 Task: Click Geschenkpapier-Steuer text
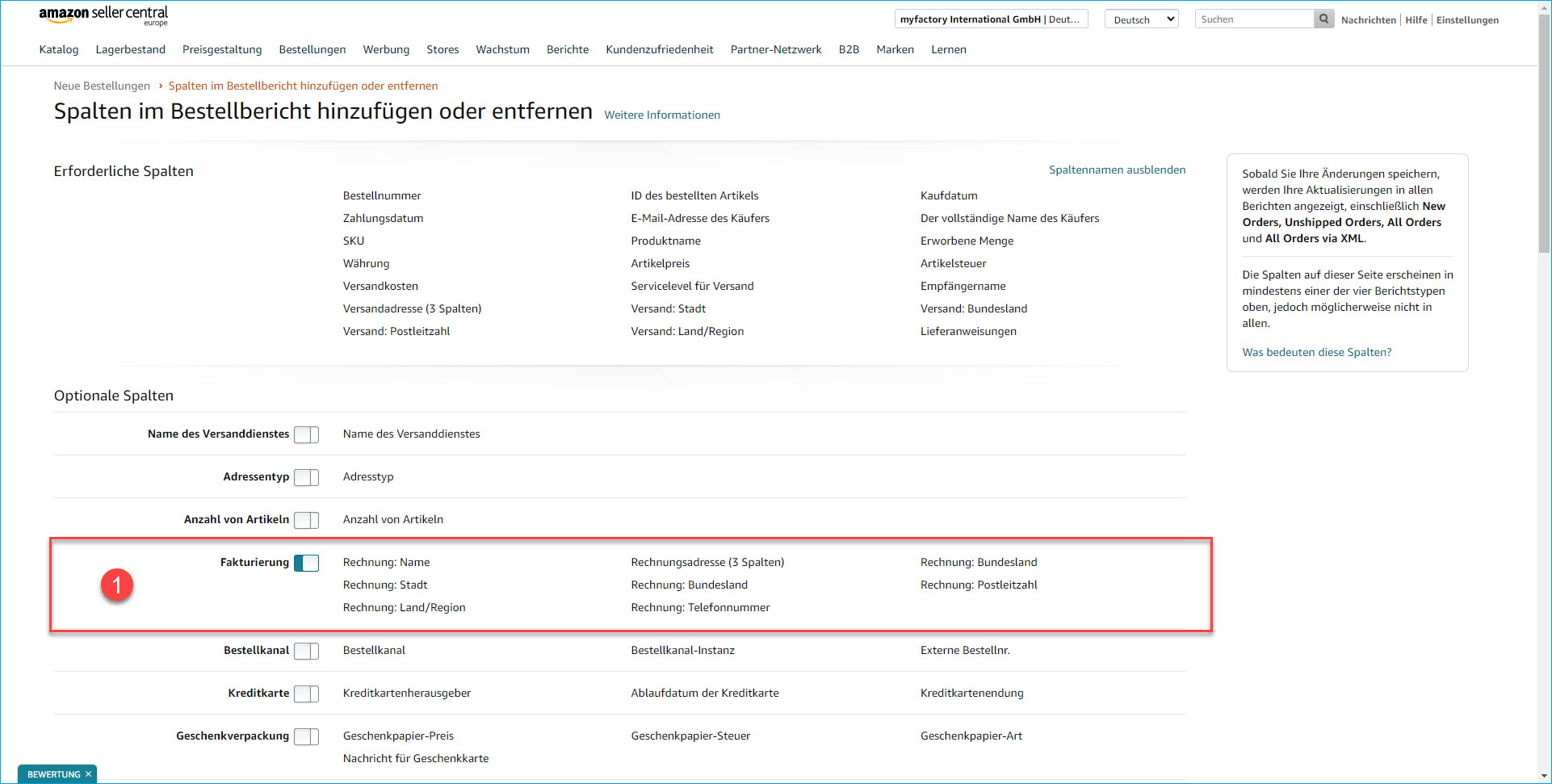coord(690,736)
